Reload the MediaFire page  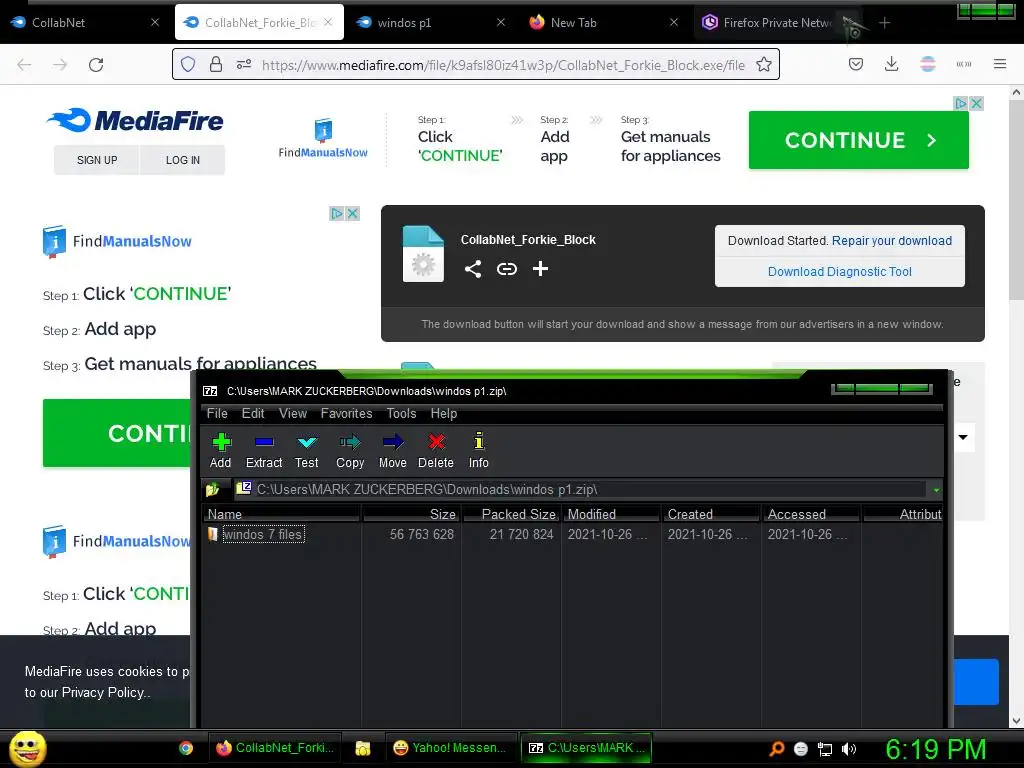click(x=96, y=65)
